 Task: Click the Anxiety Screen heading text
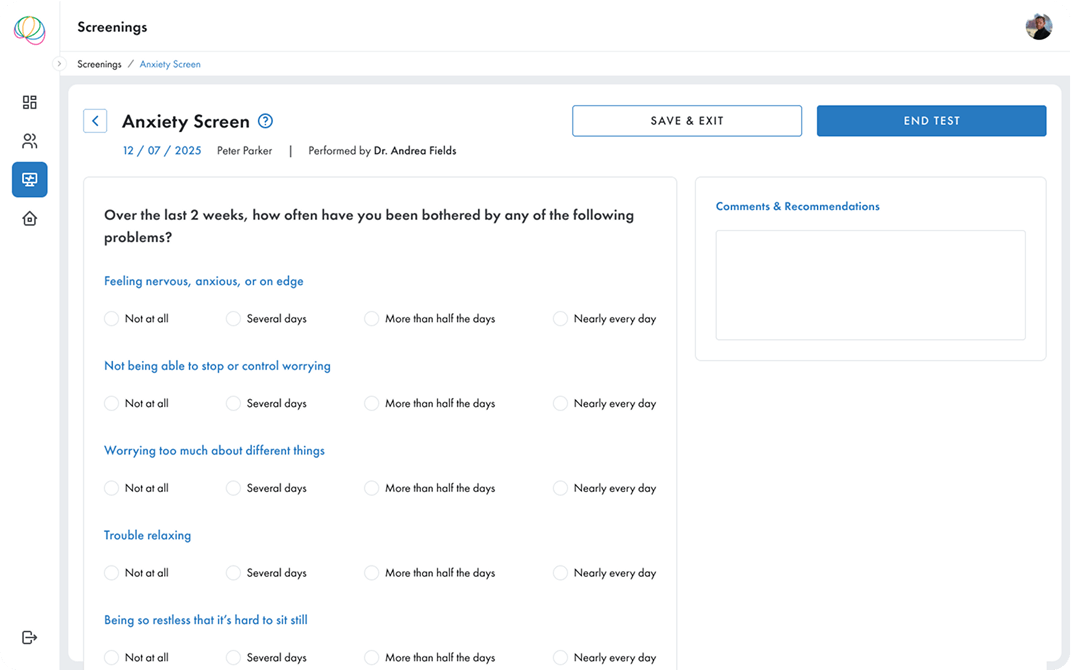tap(186, 121)
